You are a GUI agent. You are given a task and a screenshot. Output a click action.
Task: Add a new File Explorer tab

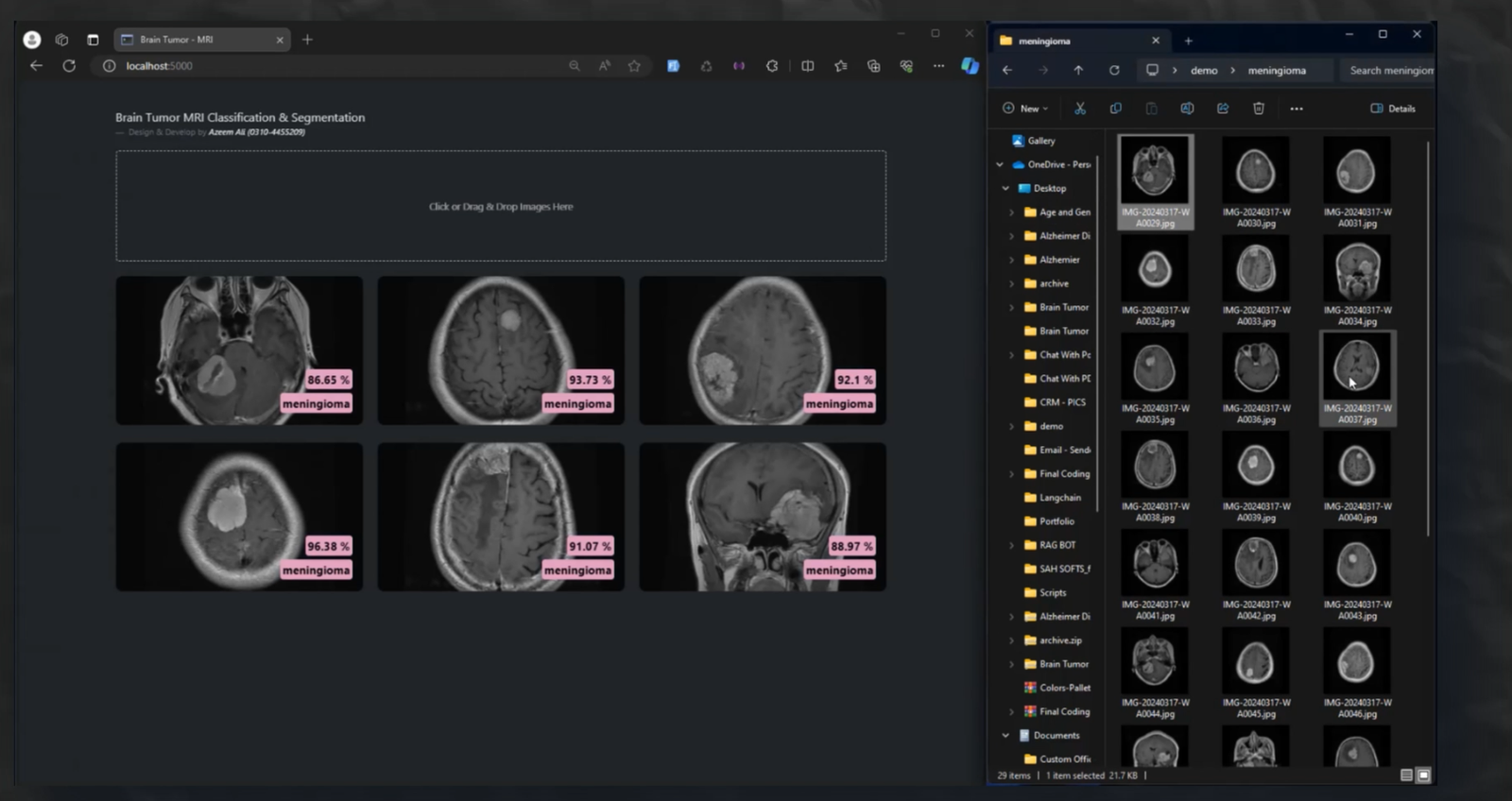pos(1188,41)
